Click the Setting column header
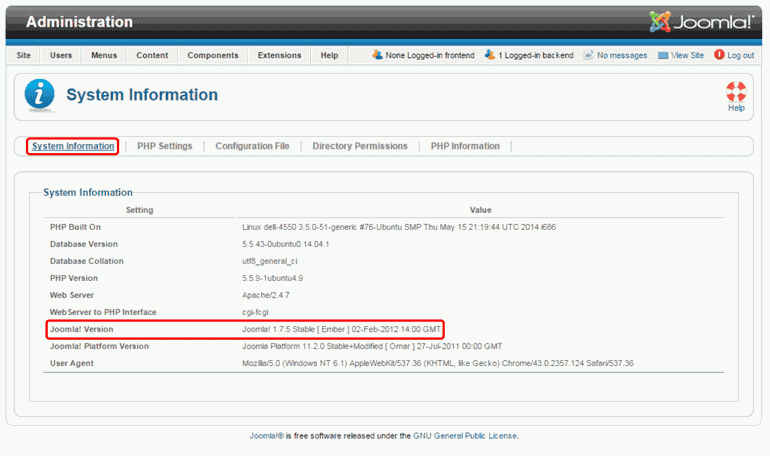 139,210
